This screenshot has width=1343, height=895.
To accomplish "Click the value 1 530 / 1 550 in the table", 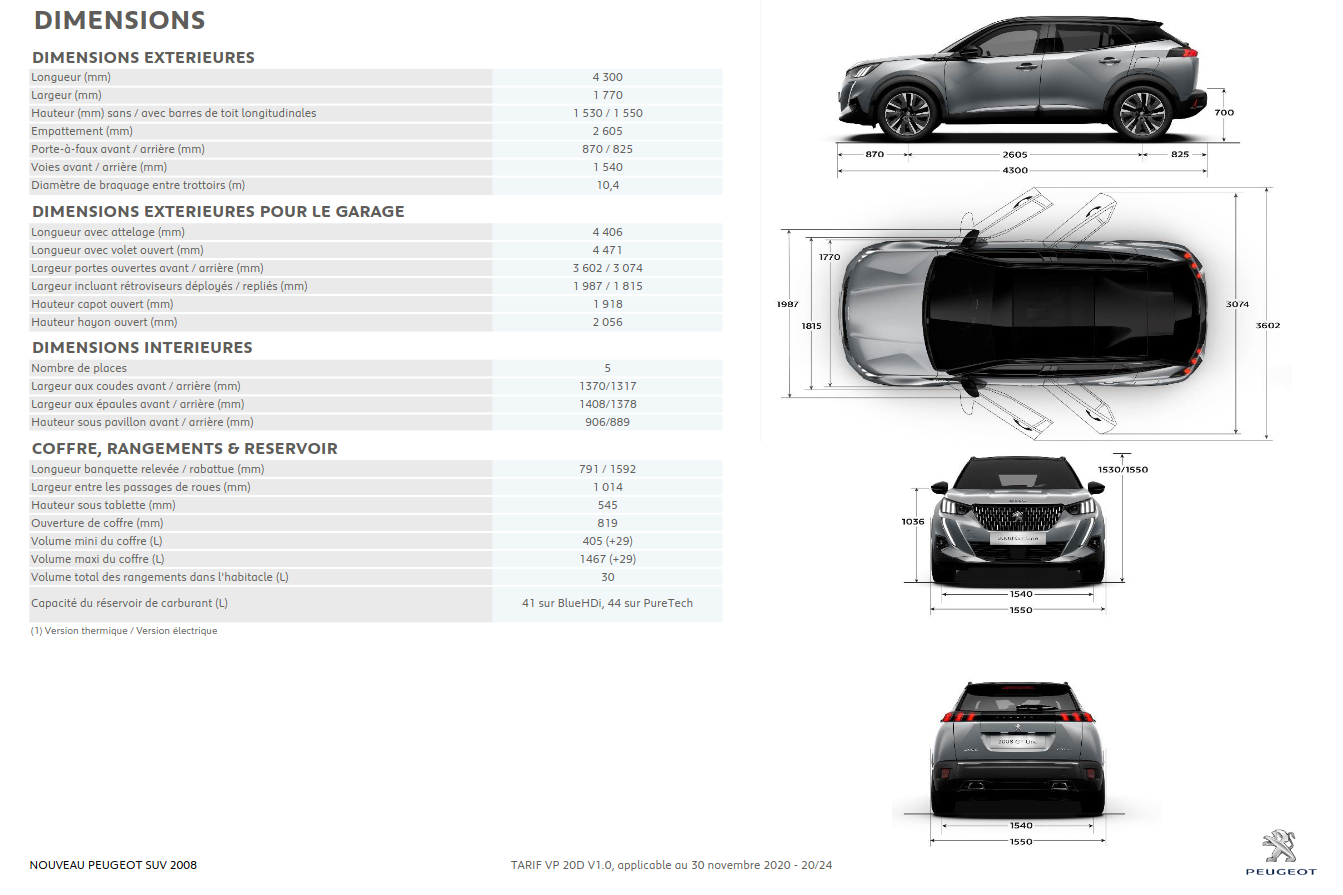I will coord(607,113).
